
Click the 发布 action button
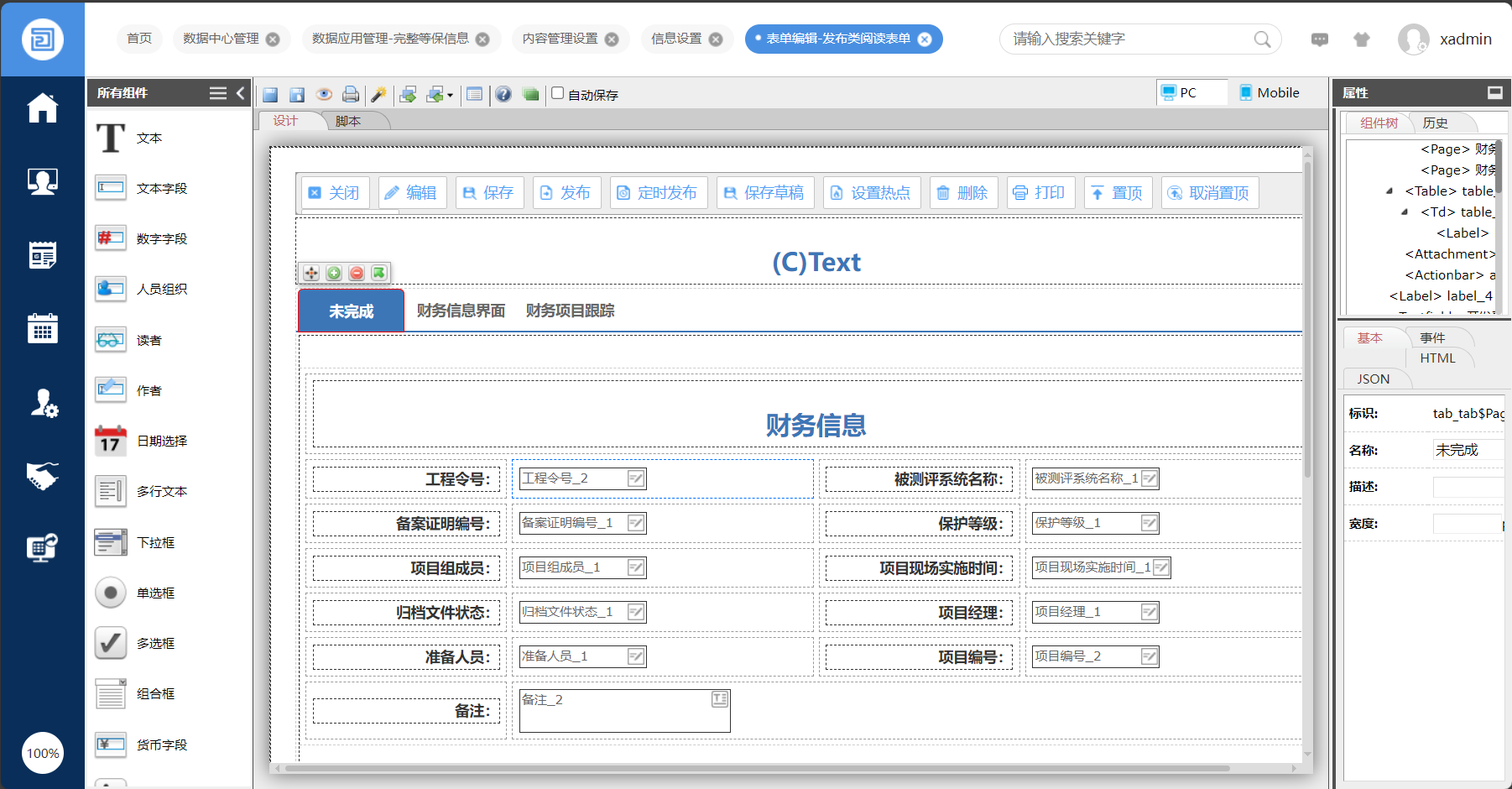click(565, 193)
